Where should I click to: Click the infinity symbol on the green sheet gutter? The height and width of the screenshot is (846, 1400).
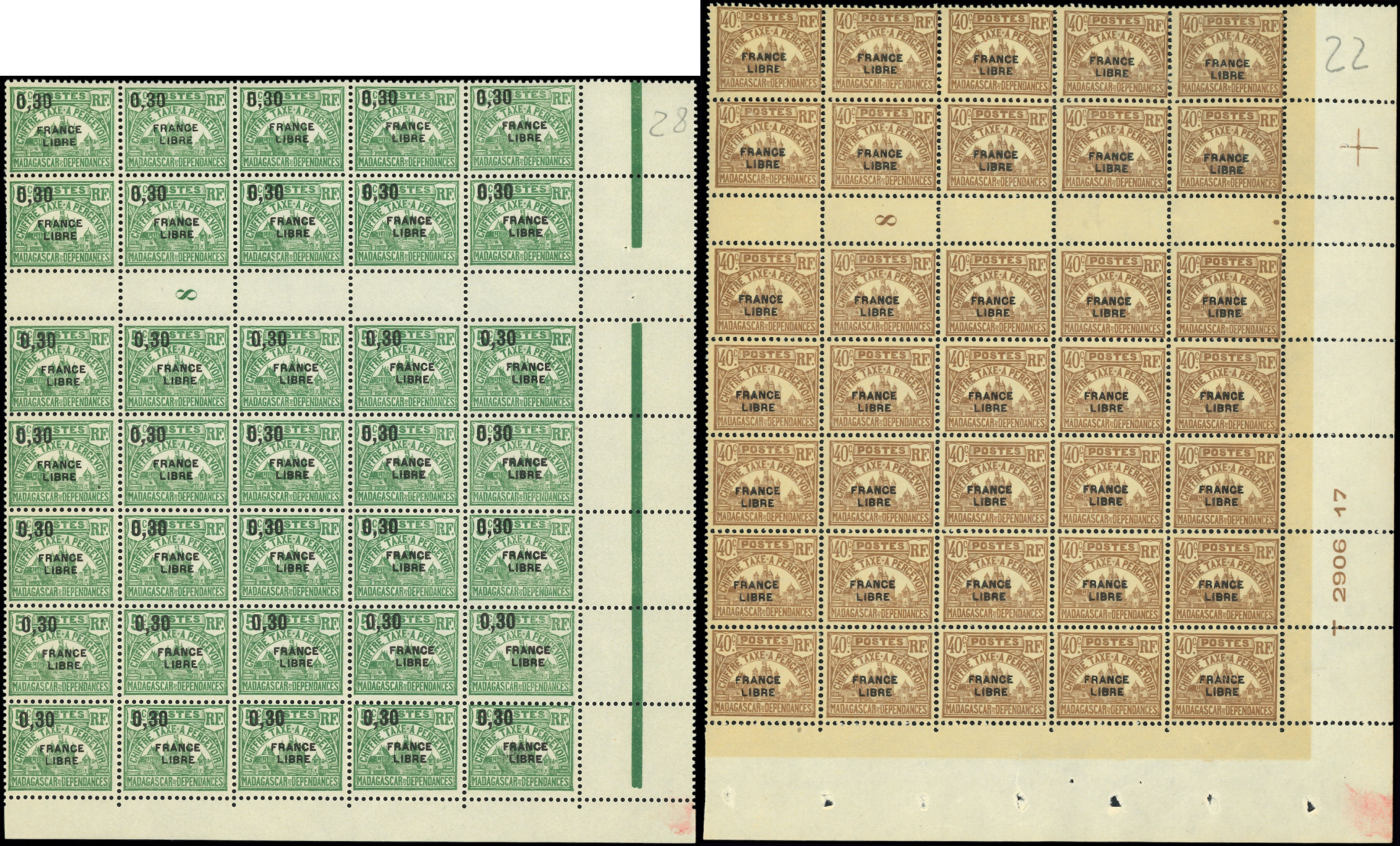click(x=186, y=294)
